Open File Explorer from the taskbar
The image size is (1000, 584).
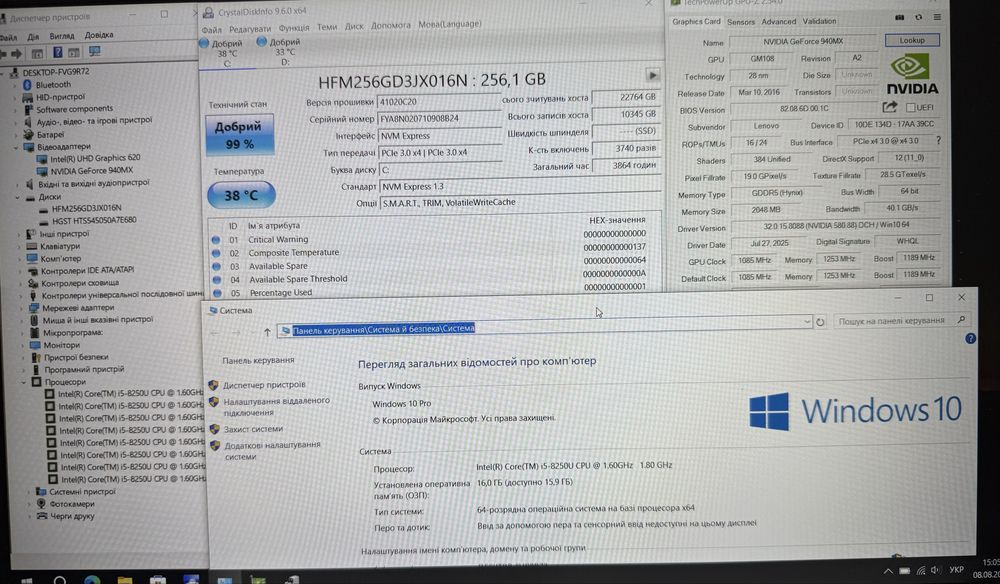(x=125, y=580)
